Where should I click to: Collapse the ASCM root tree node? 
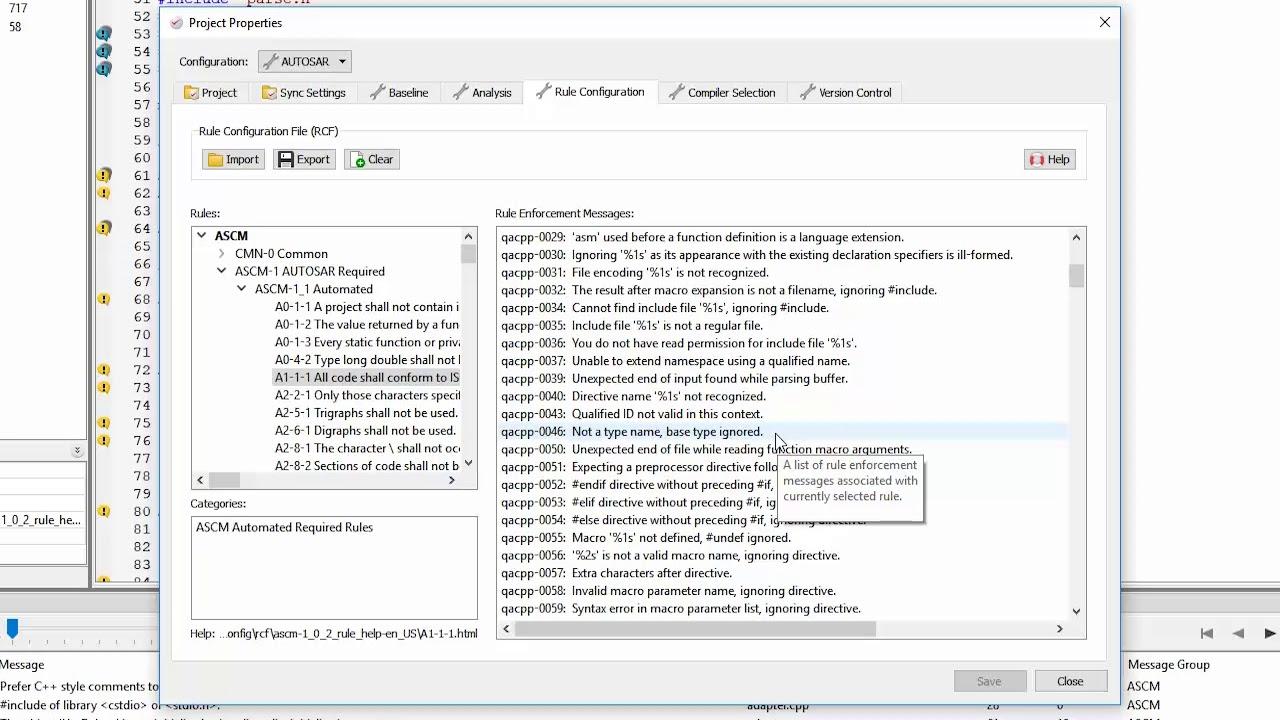(201, 236)
